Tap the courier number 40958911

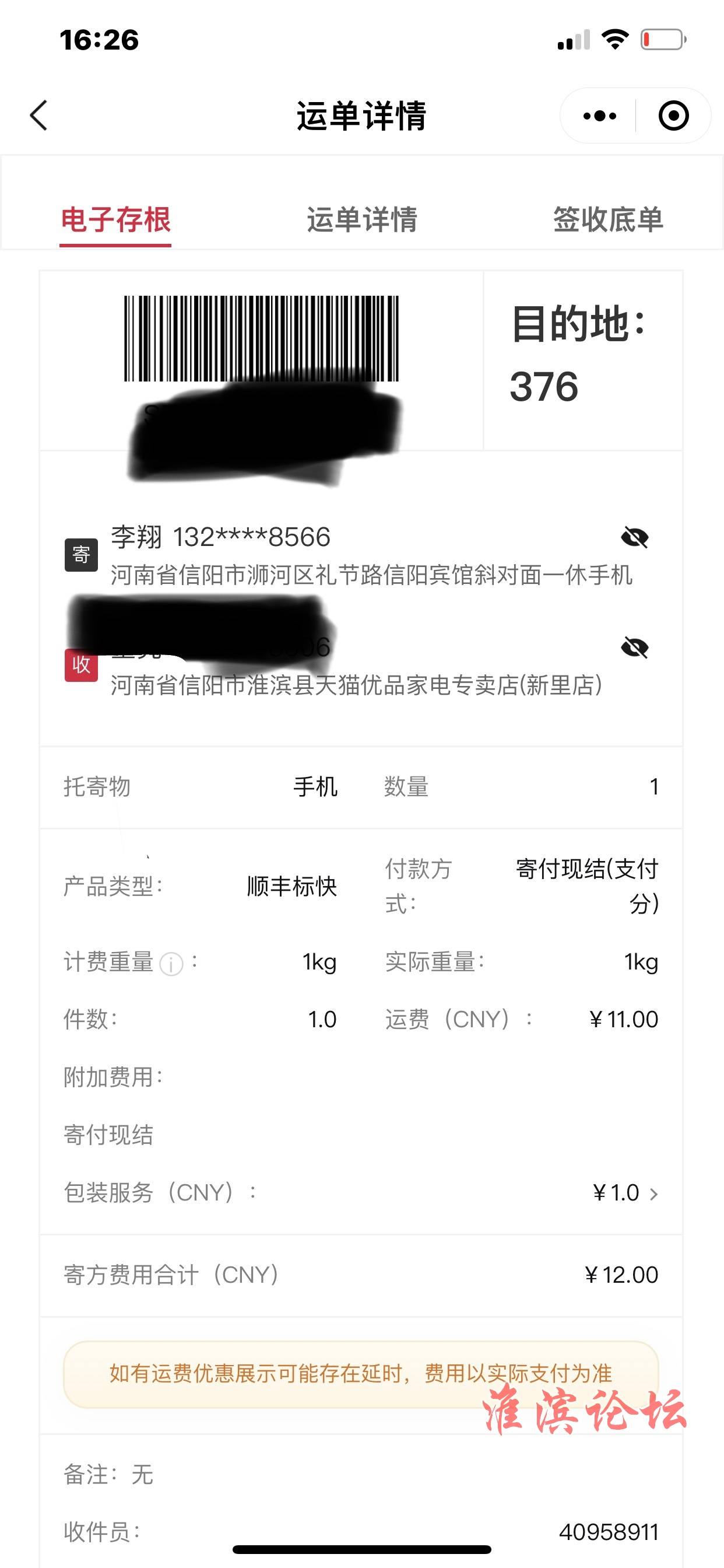609,1531
